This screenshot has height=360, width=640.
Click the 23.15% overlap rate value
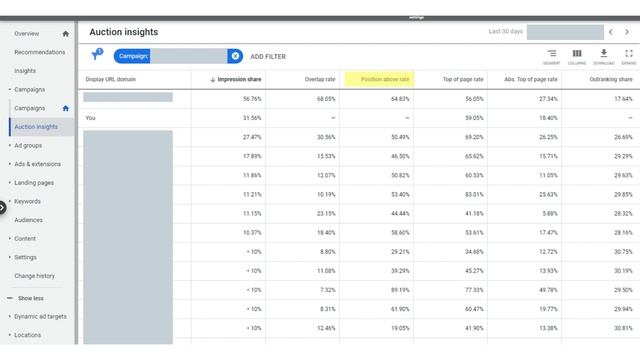(326, 213)
